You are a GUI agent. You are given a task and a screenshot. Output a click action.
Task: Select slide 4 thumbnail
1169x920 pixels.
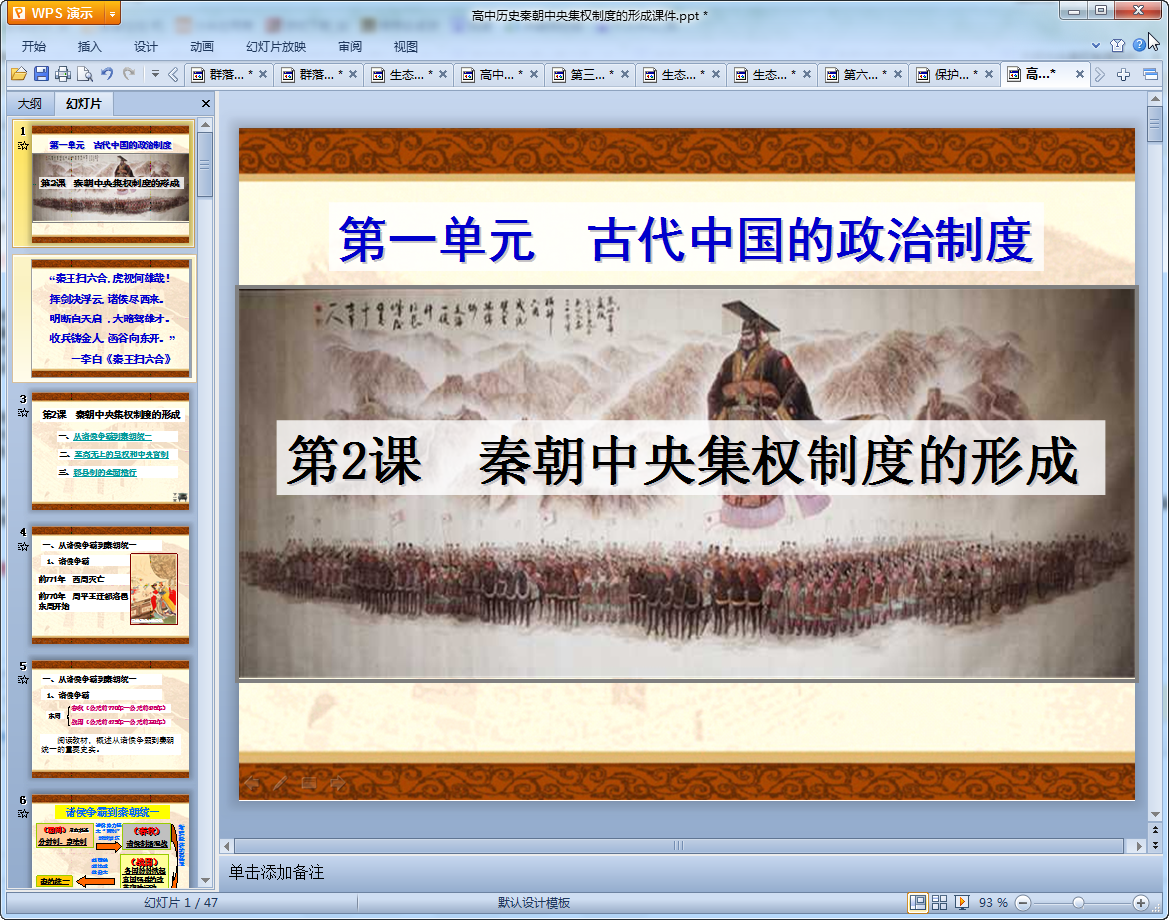click(110, 585)
